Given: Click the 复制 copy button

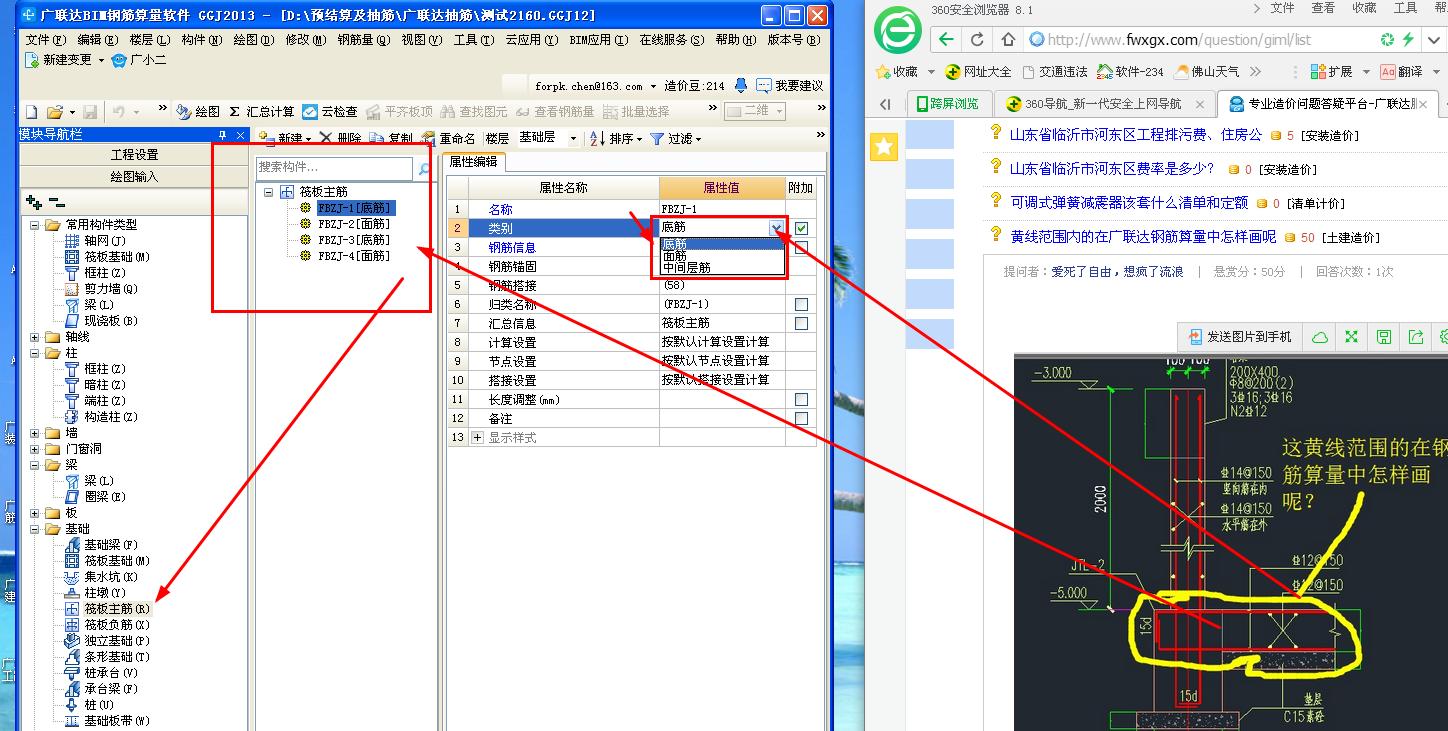Looking at the screenshot, I should click(x=391, y=138).
